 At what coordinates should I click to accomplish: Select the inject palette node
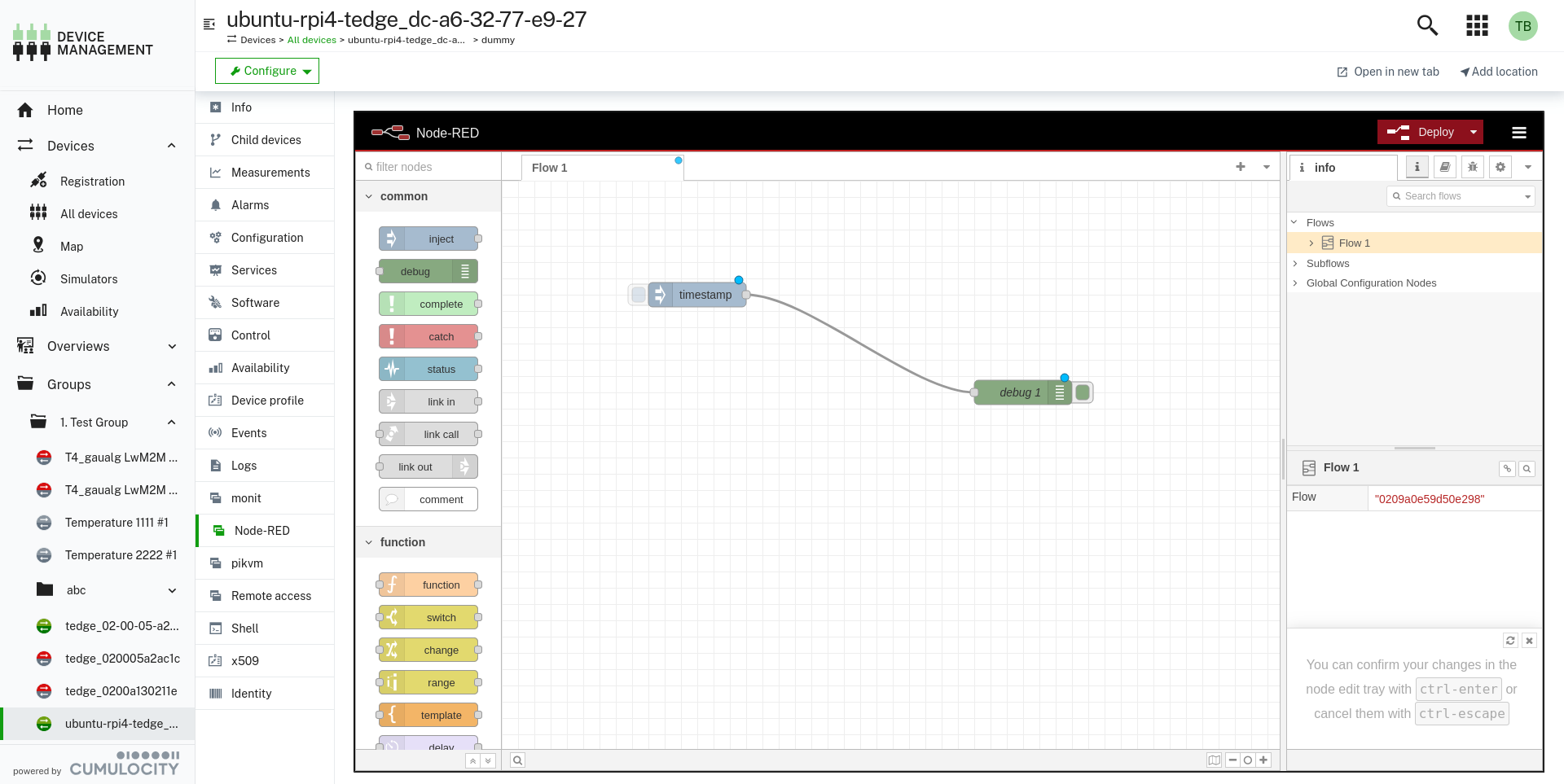428,239
